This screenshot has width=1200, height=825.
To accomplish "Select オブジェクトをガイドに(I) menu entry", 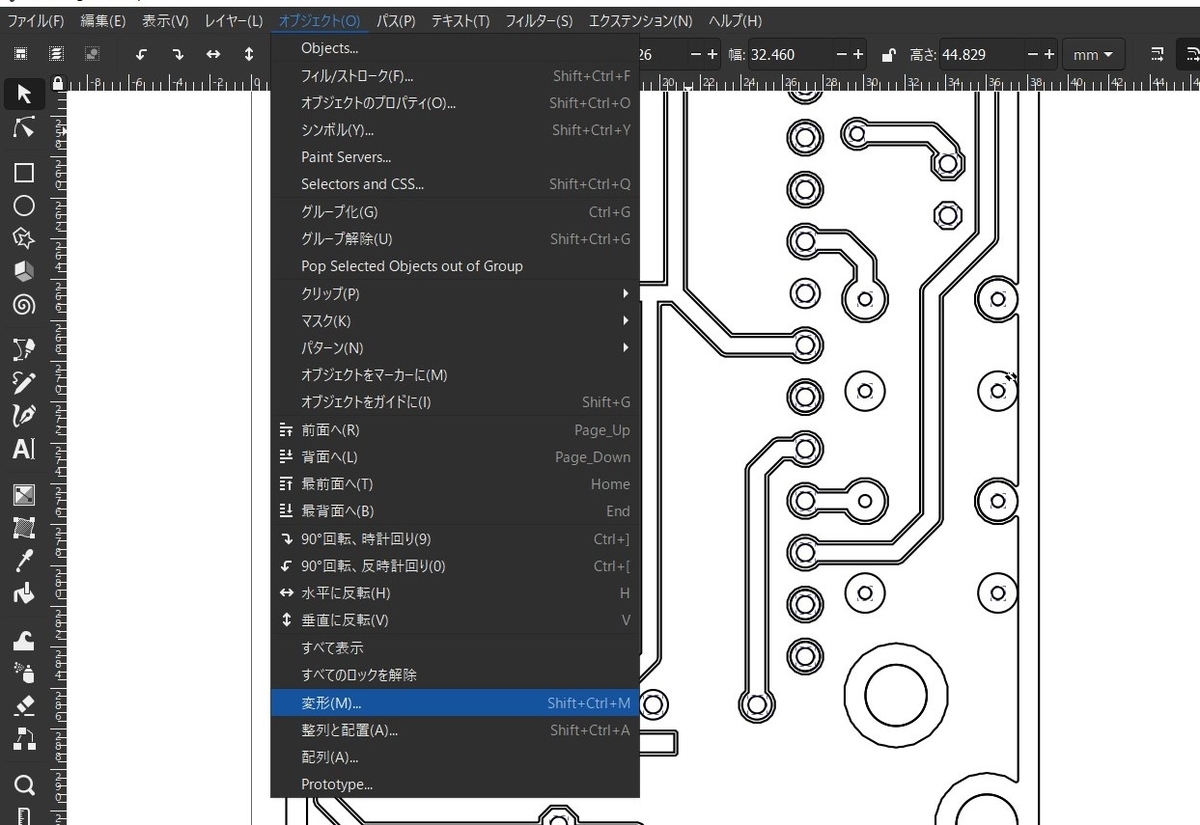I will [455, 402].
